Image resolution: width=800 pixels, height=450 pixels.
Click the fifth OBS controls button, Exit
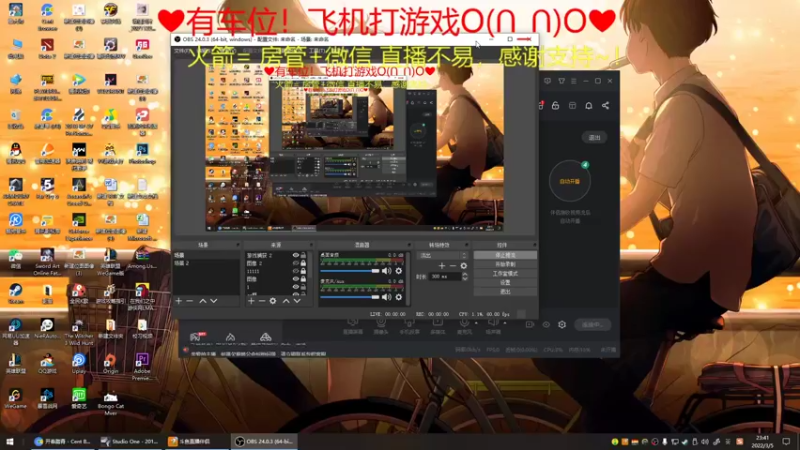point(505,291)
